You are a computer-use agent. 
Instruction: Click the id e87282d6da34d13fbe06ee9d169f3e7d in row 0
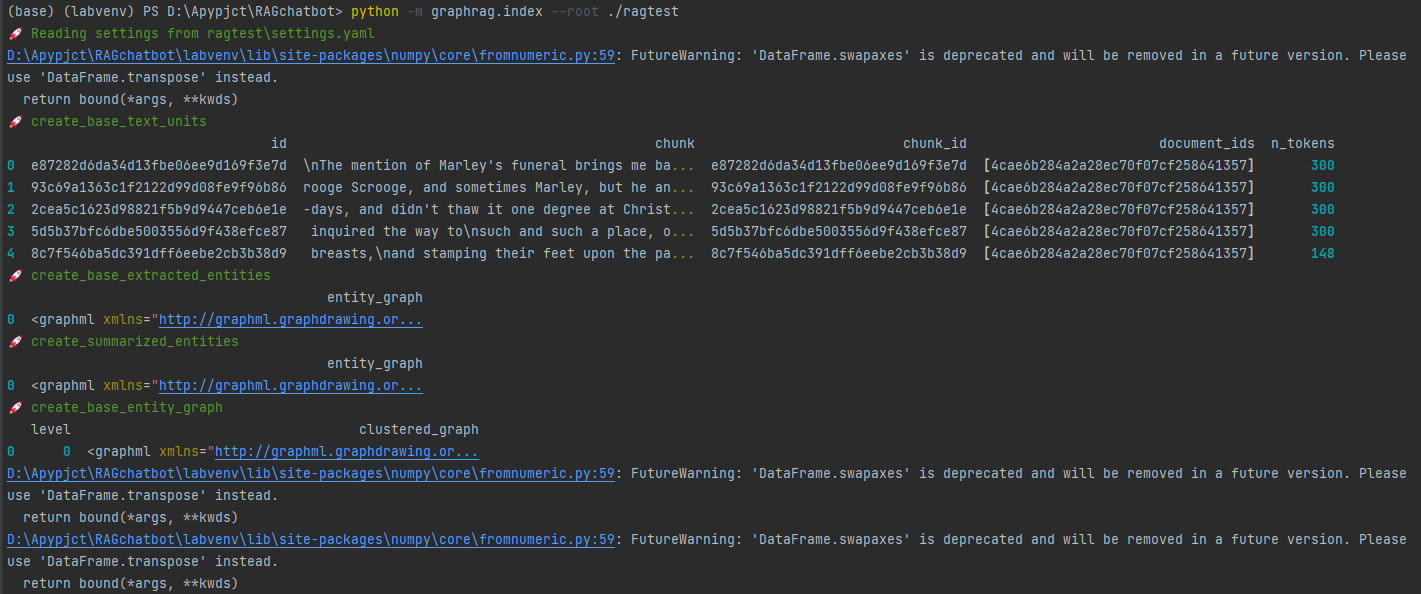[159, 166]
